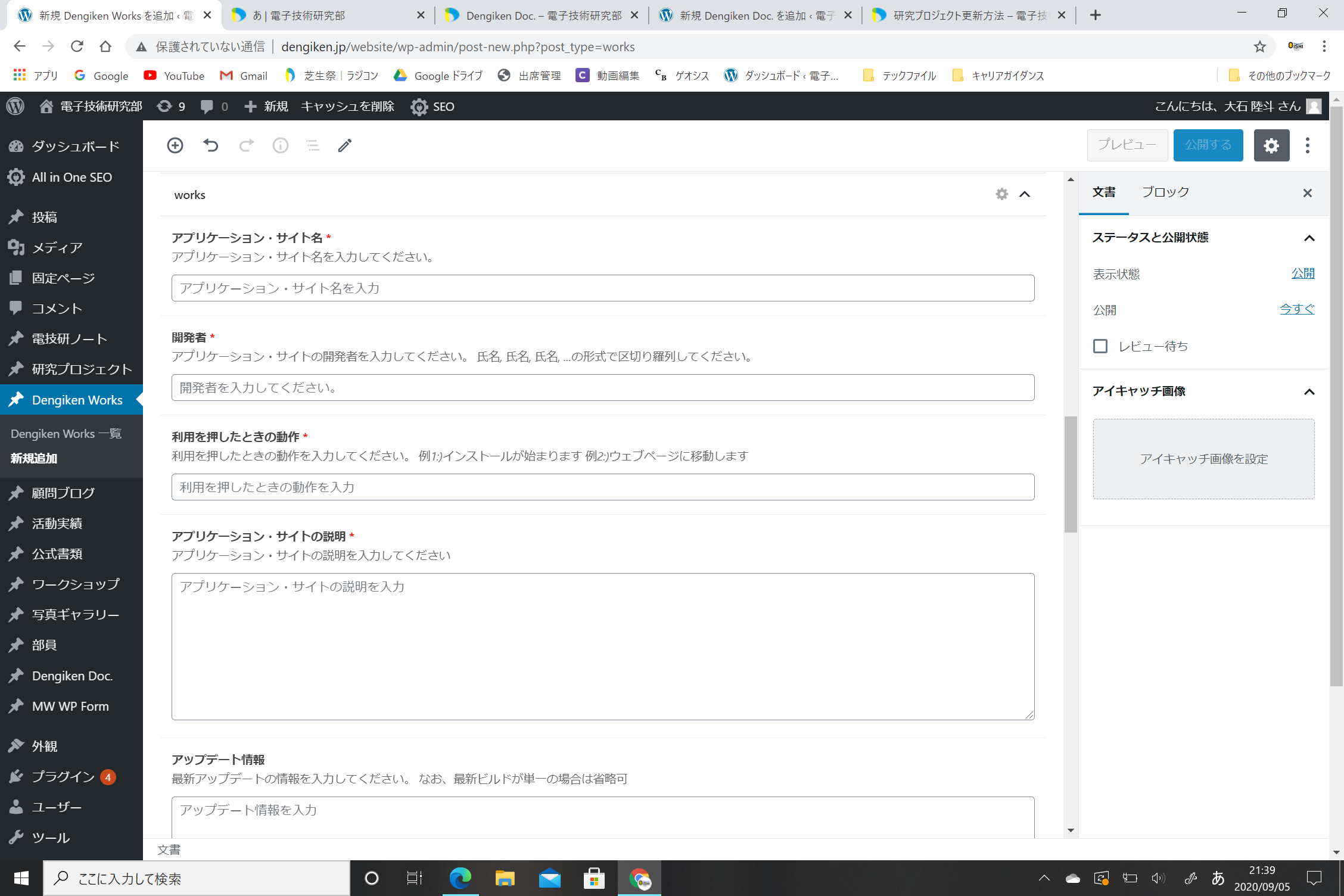The height and width of the screenshot is (896, 1344).
Task: Open ダッシュボード in admin sidebar
Action: pyautogui.click(x=71, y=146)
